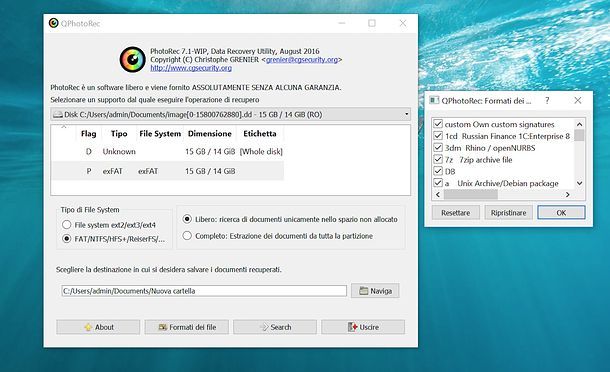This screenshot has width=610, height=372.
Task: Open the disk selection dropdown
Action: [x=230, y=114]
